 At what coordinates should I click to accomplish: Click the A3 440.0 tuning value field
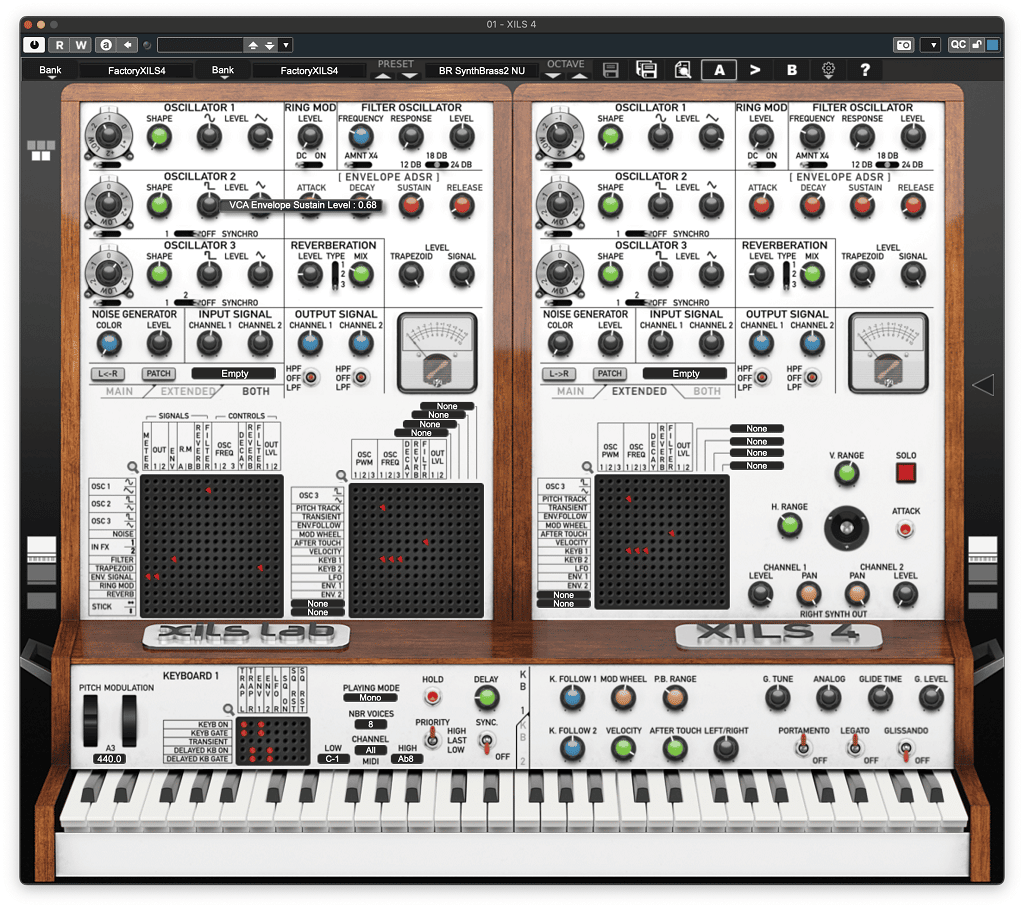109,759
